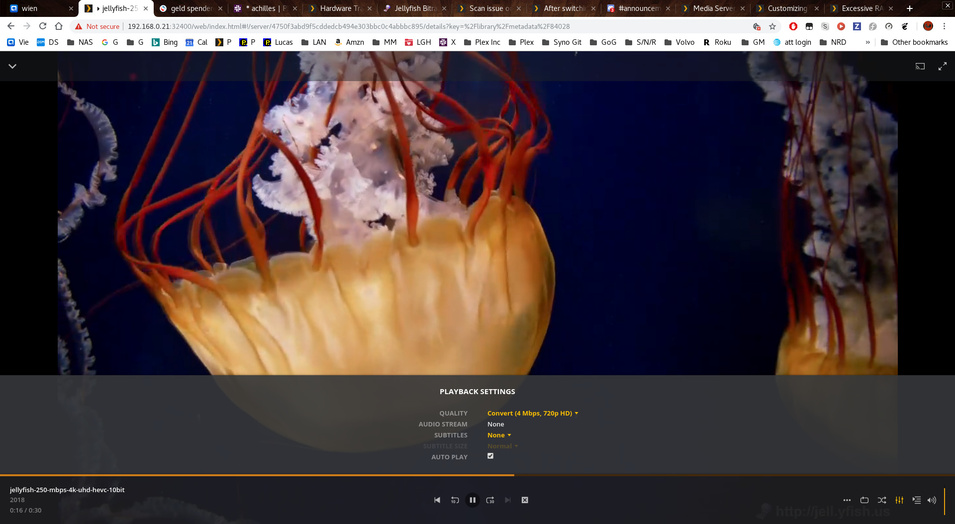Mute the player volume
Image resolution: width=955 pixels, height=524 pixels.
pos(932,500)
